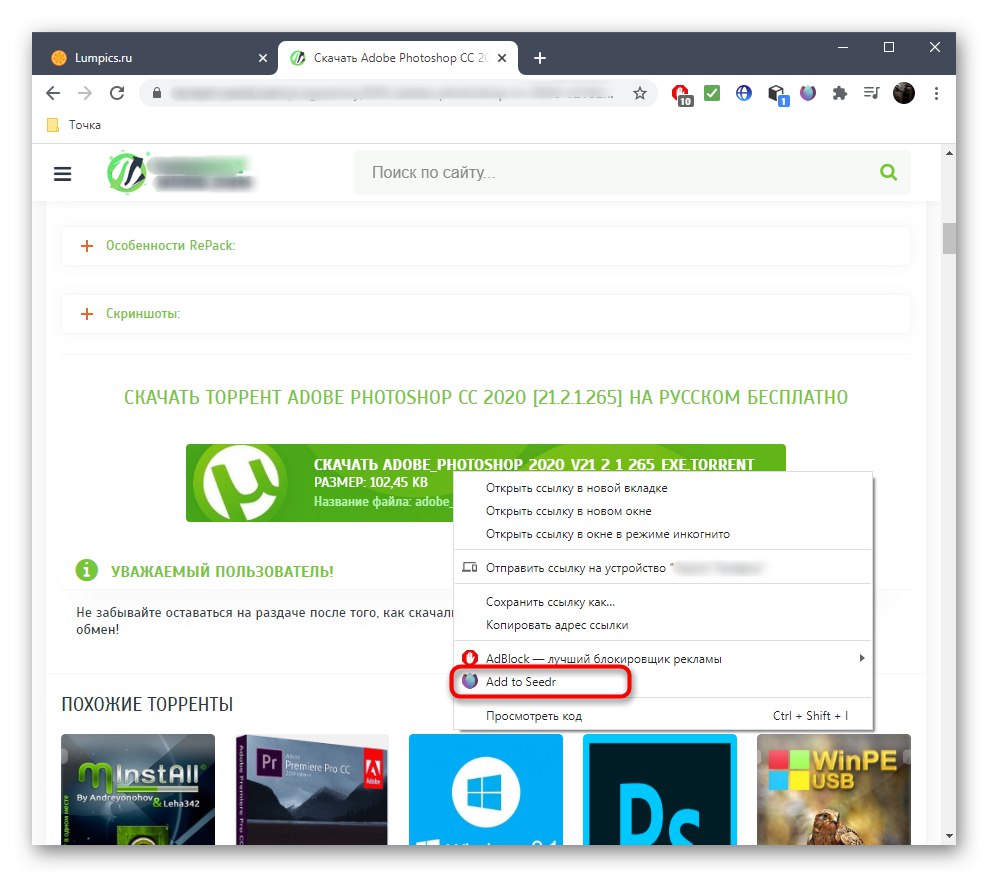Choose Открыть ссылку в новом окне
Image resolution: width=988 pixels, height=877 pixels.
click(x=663, y=511)
